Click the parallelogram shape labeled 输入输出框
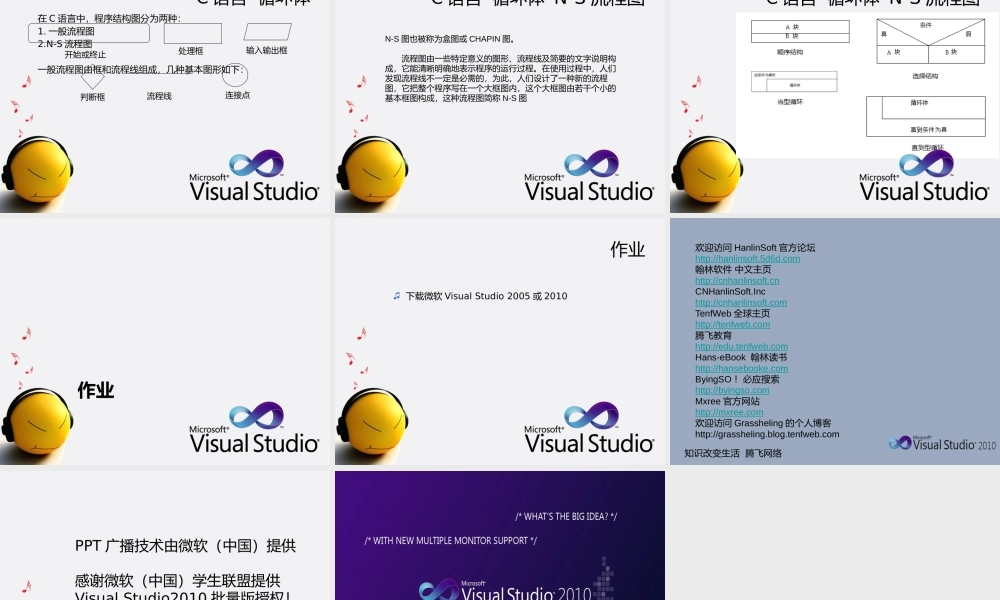Viewport: 1000px width, 600px height. click(266, 30)
